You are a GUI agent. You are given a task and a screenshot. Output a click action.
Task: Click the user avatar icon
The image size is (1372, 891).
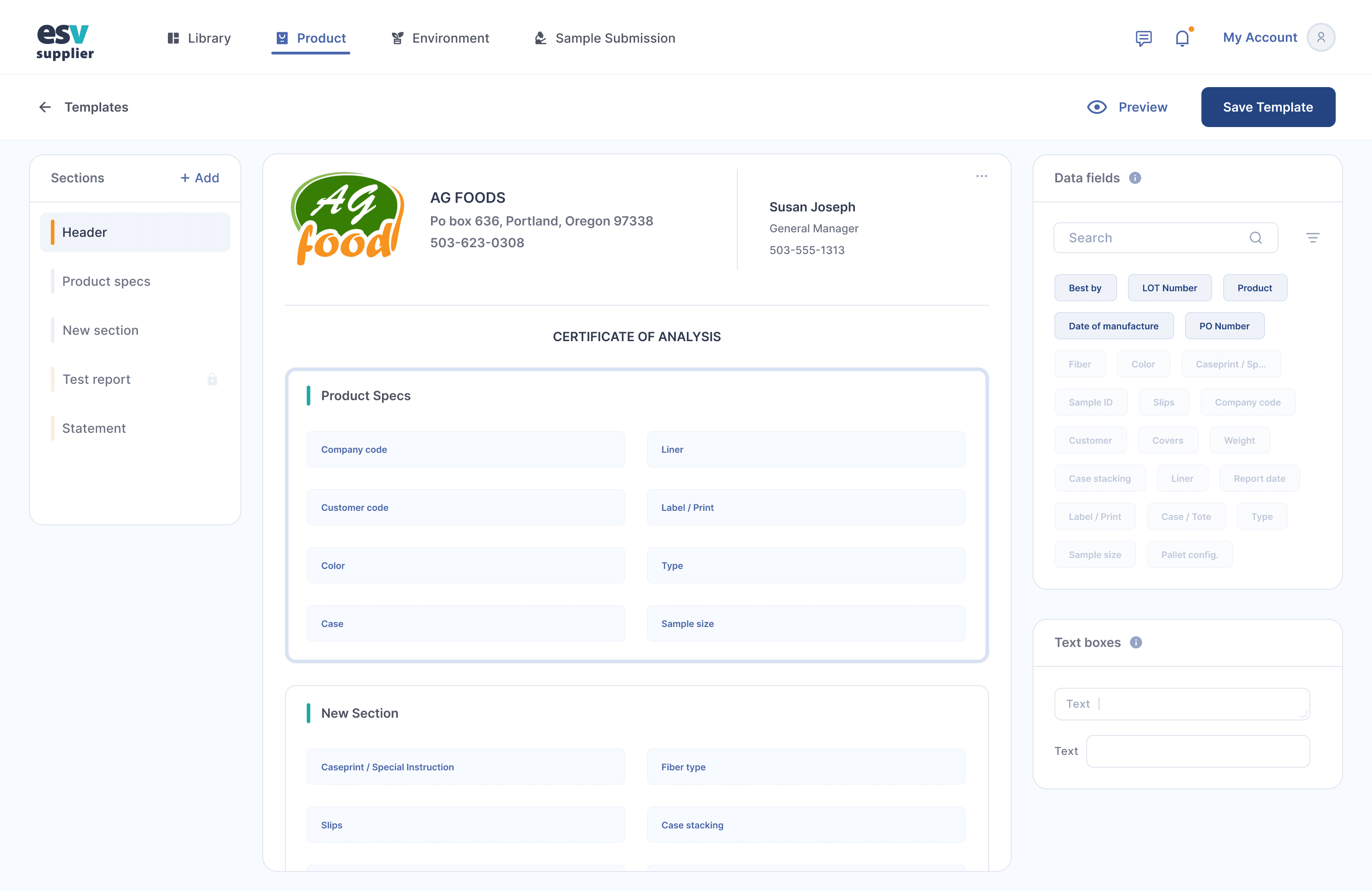tap(1321, 38)
